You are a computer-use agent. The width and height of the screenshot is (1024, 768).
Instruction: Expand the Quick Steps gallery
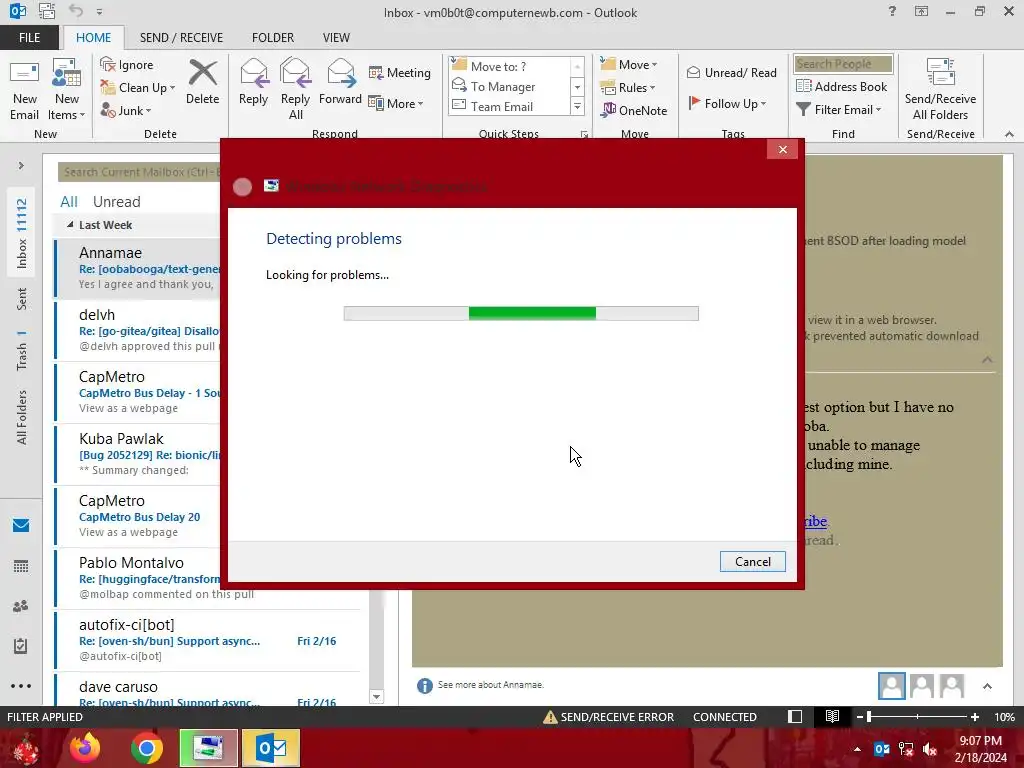click(x=577, y=106)
